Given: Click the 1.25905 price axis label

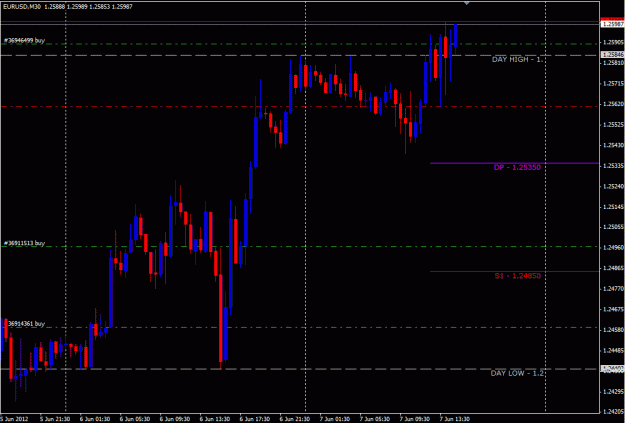Looking at the screenshot, I should tap(613, 42).
